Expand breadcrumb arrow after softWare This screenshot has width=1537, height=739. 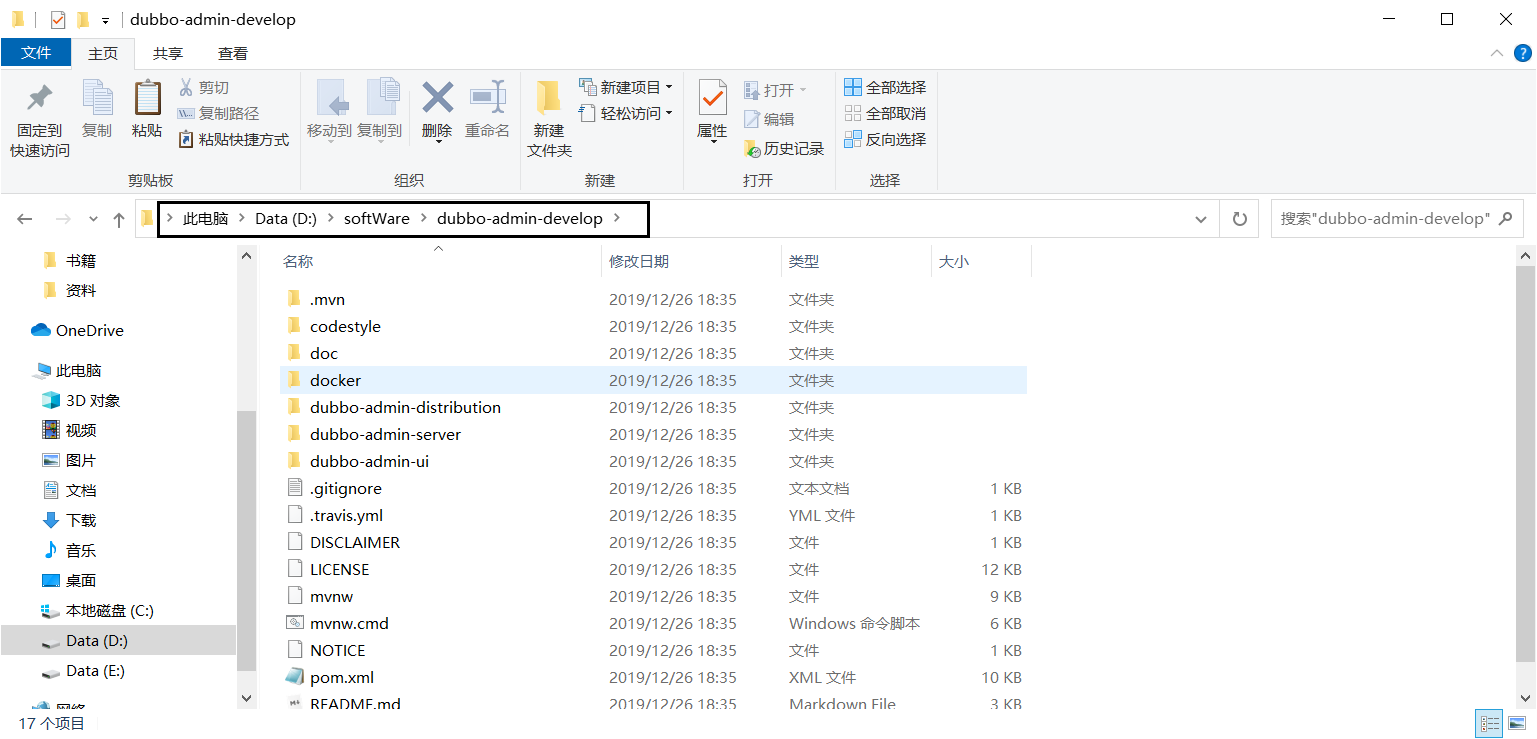coord(424,218)
